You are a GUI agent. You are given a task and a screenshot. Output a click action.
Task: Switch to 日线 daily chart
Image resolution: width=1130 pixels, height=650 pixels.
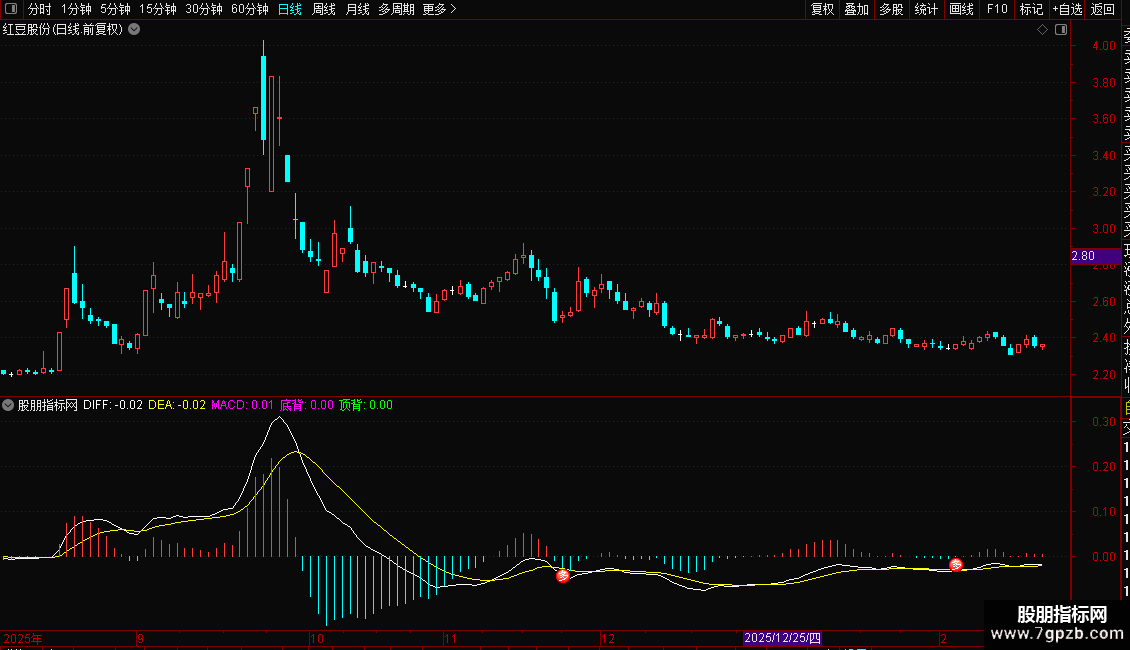[x=290, y=9]
